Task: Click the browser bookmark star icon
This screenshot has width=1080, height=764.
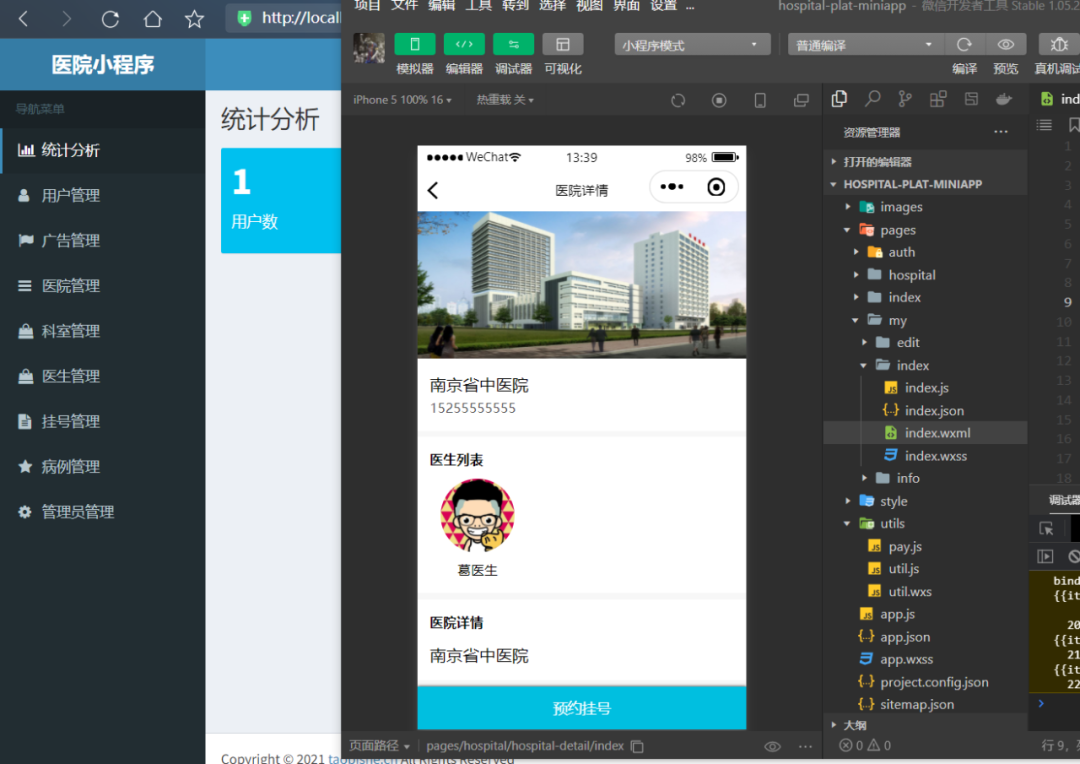Action: (194, 19)
